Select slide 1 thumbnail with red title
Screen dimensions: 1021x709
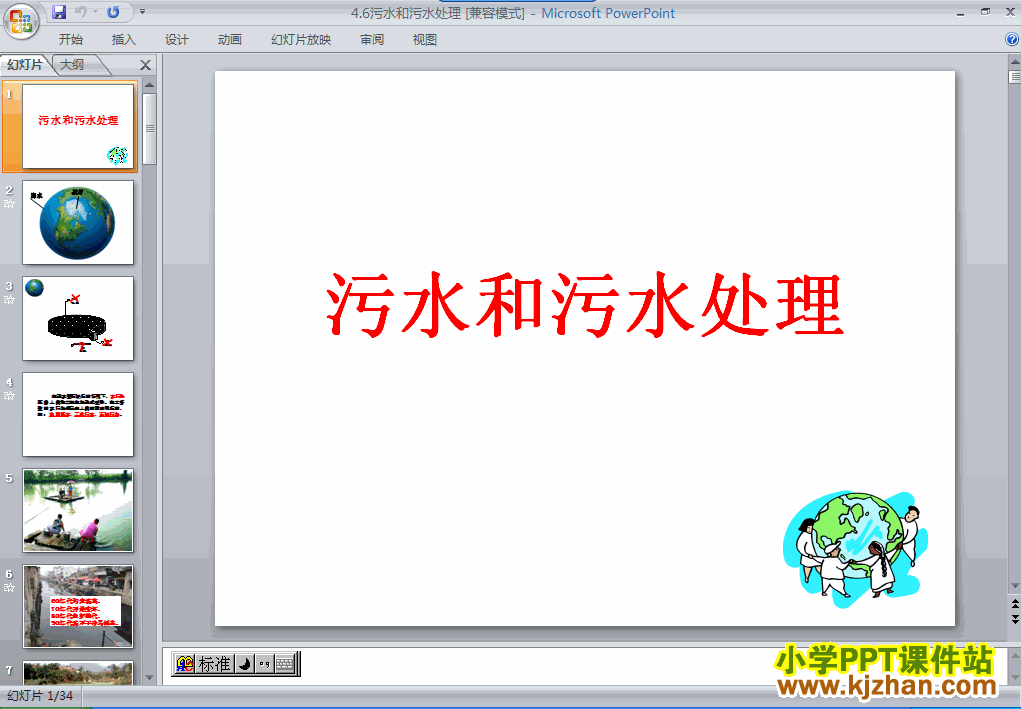[x=78, y=126]
